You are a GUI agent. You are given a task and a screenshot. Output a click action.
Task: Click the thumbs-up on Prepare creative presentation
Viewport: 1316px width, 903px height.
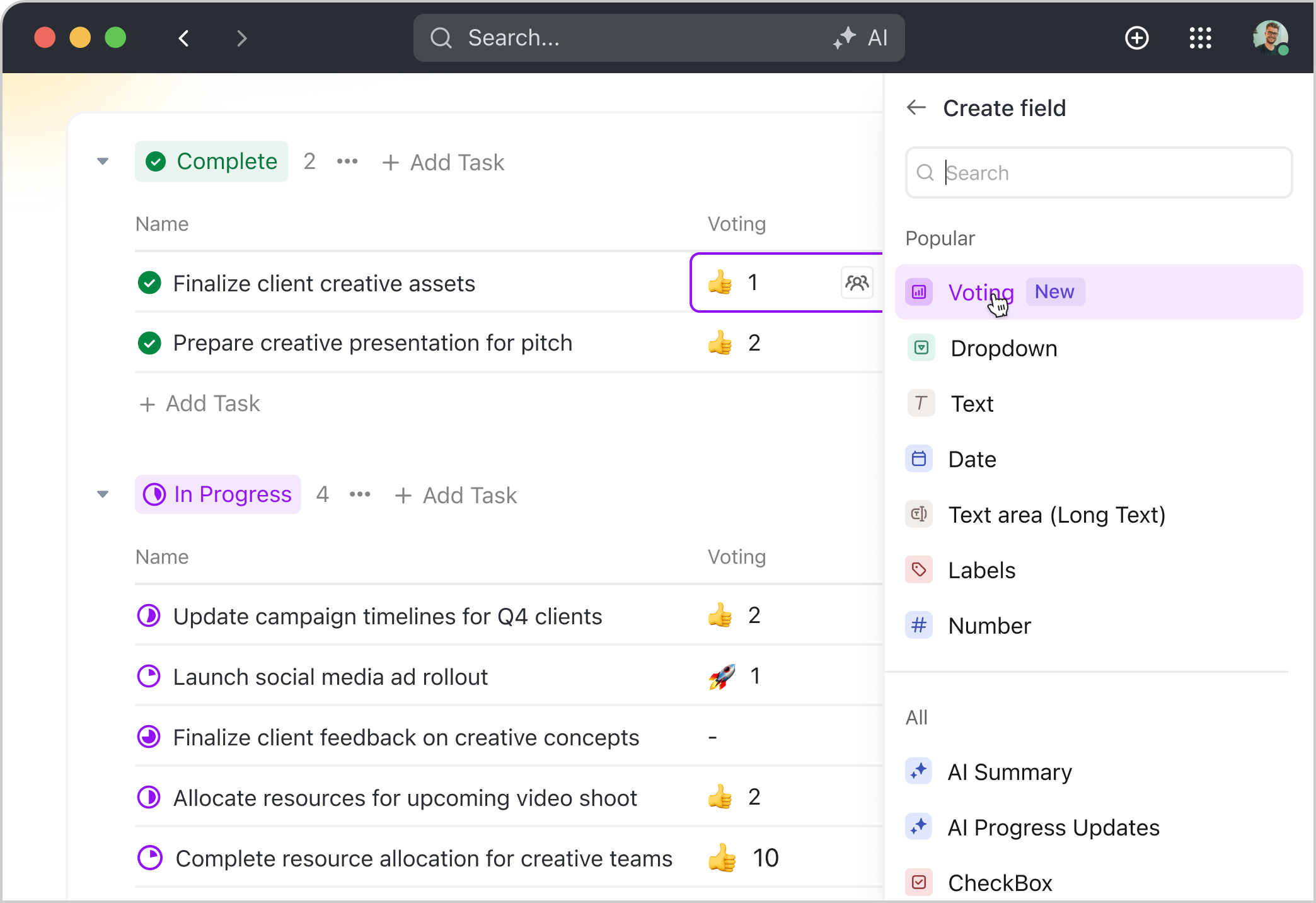720,343
